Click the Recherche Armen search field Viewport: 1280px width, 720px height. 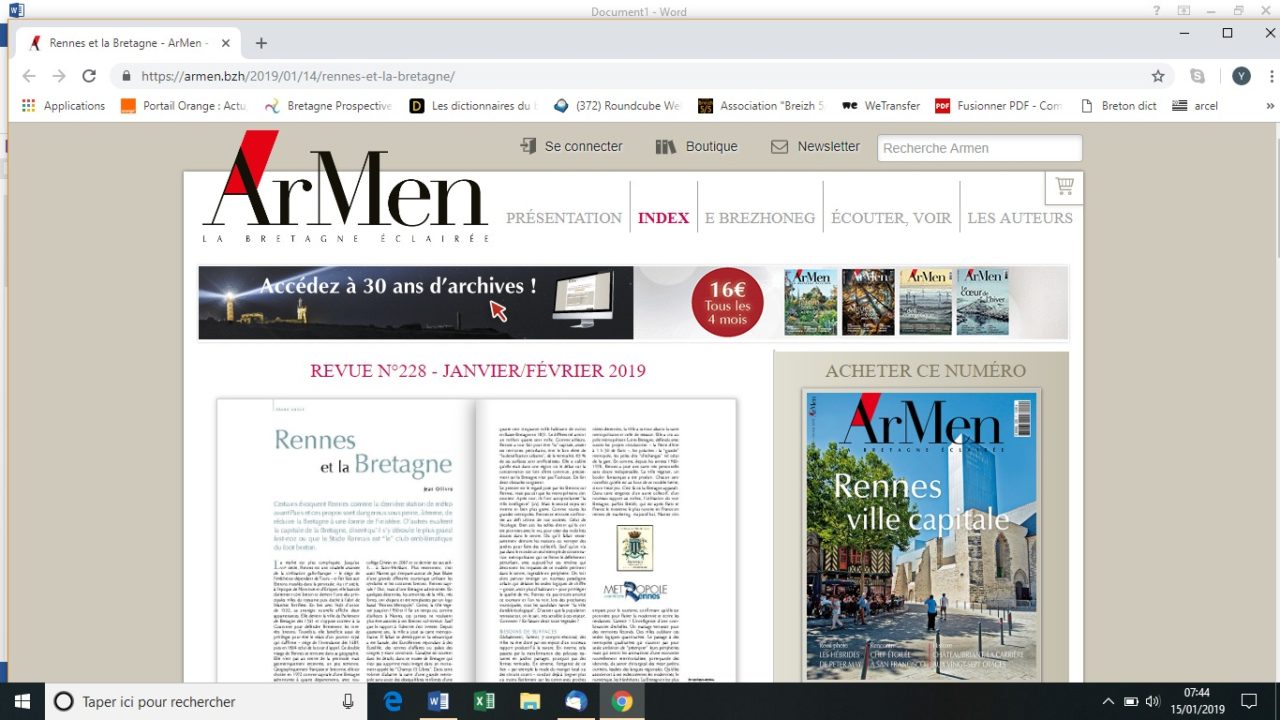(x=979, y=148)
